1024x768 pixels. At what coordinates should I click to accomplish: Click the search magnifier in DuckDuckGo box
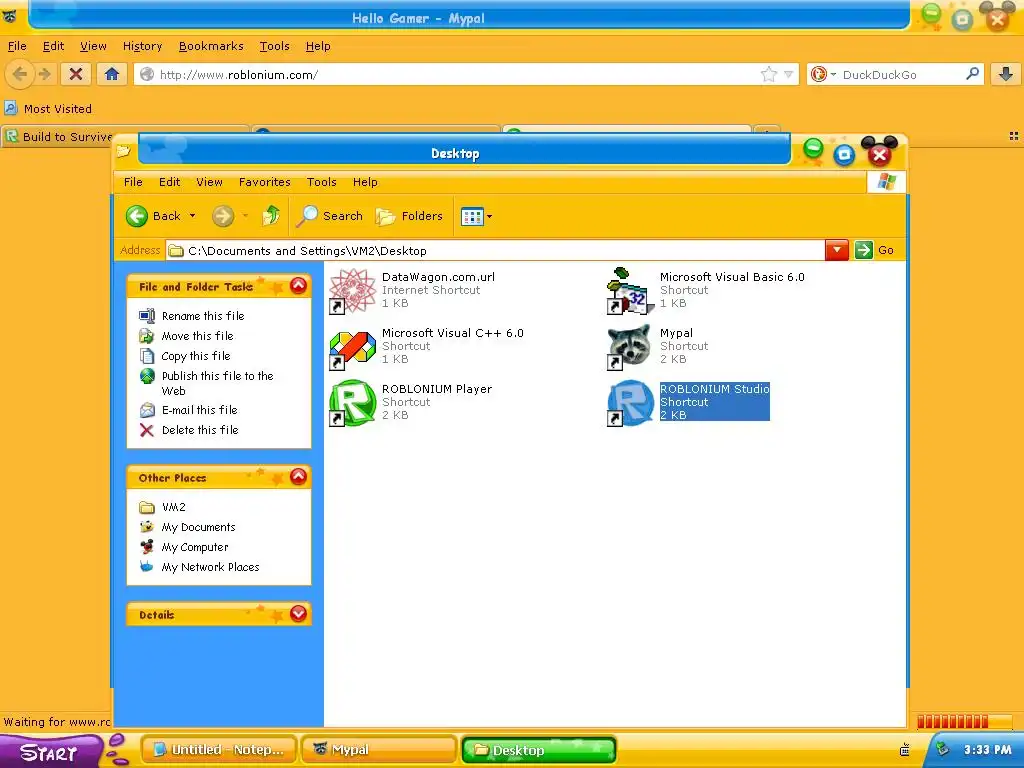(972, 74)
